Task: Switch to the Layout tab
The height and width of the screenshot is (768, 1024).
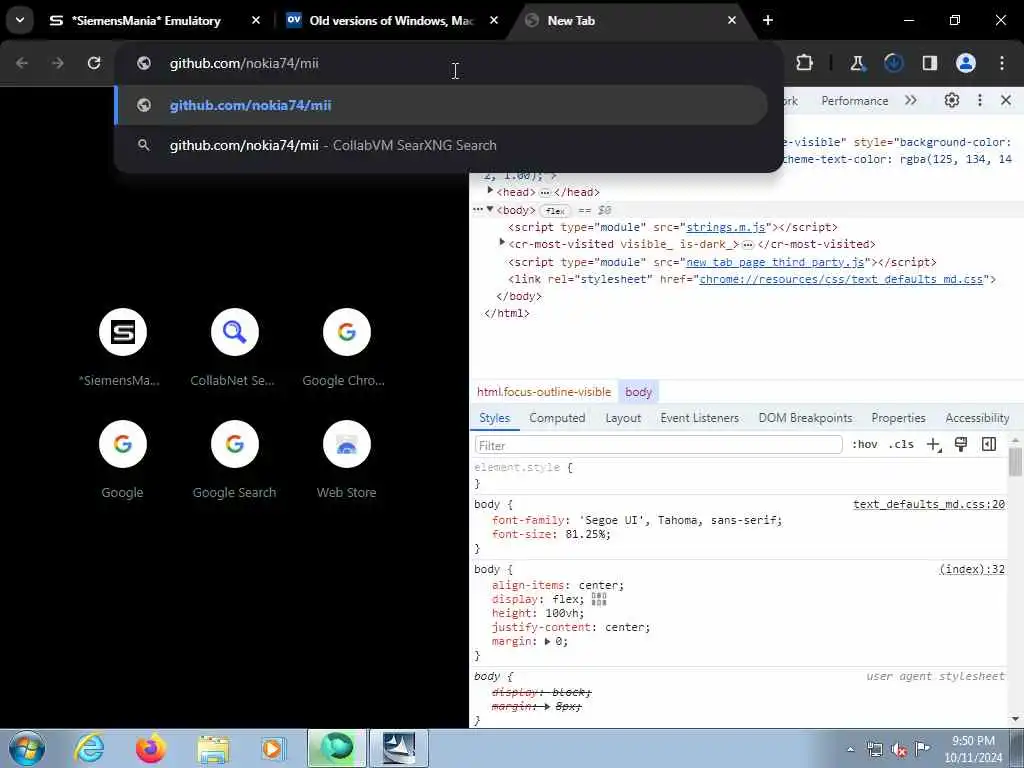Action: coord(623,418)
